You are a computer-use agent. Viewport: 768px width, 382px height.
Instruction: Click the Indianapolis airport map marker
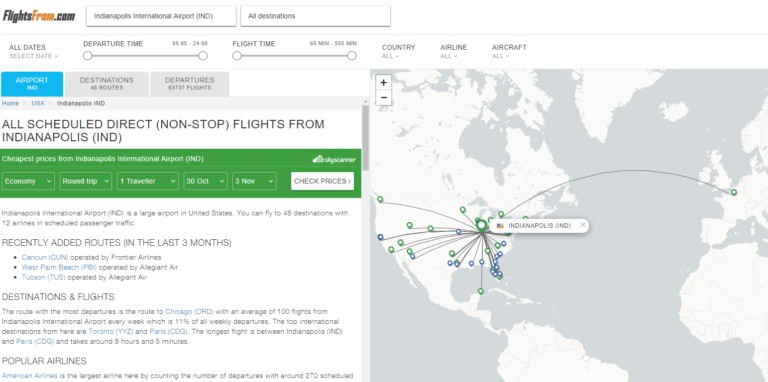(481, 225)
